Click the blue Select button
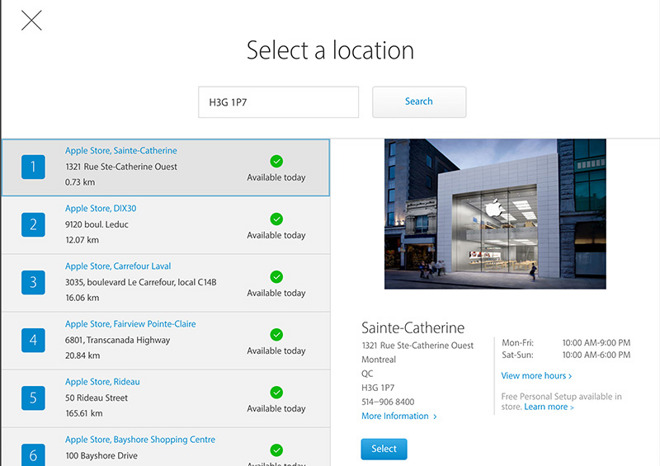The width and height of the screenshot is (660, 466). [x=384, y=449]
